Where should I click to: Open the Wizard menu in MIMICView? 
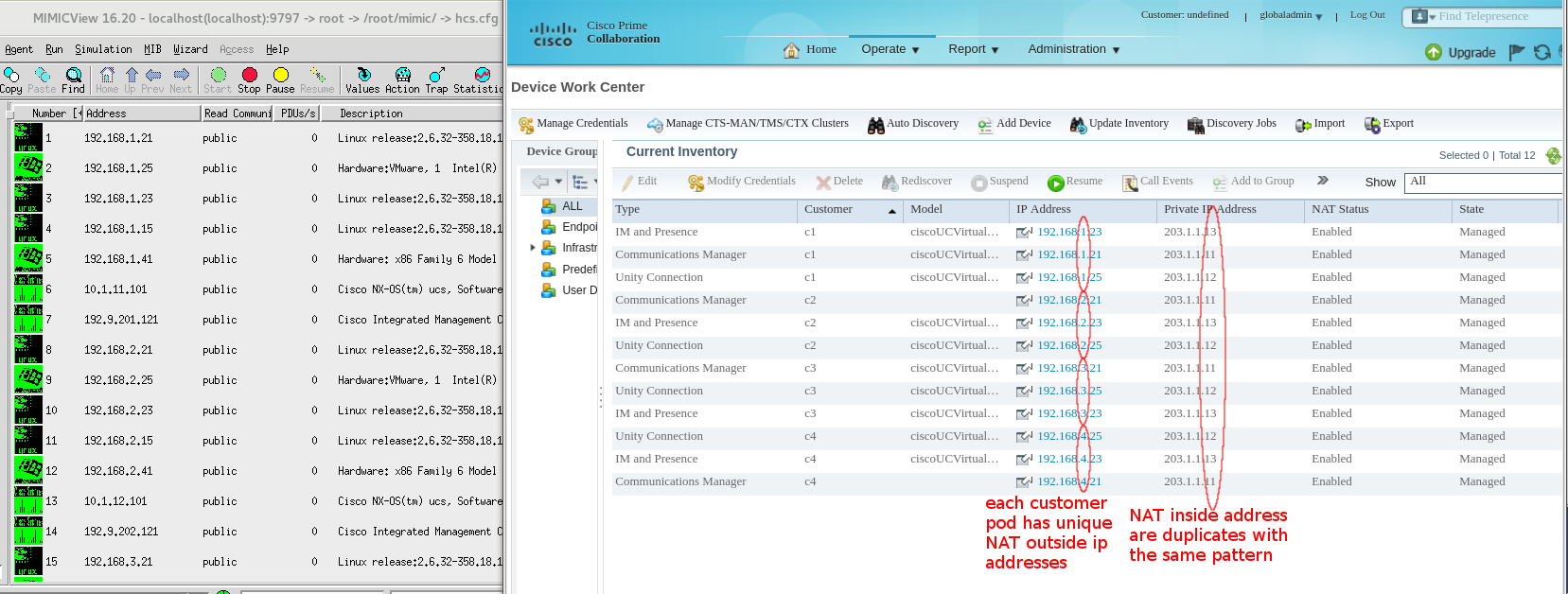tap(190, 49)
